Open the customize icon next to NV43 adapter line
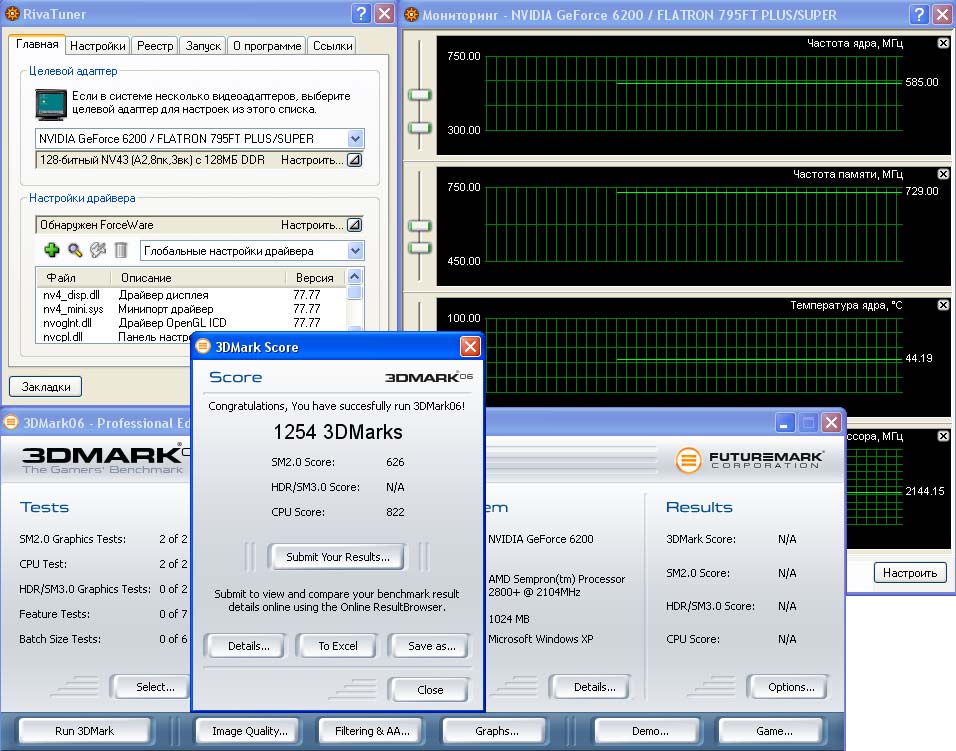 pos(354,160)
